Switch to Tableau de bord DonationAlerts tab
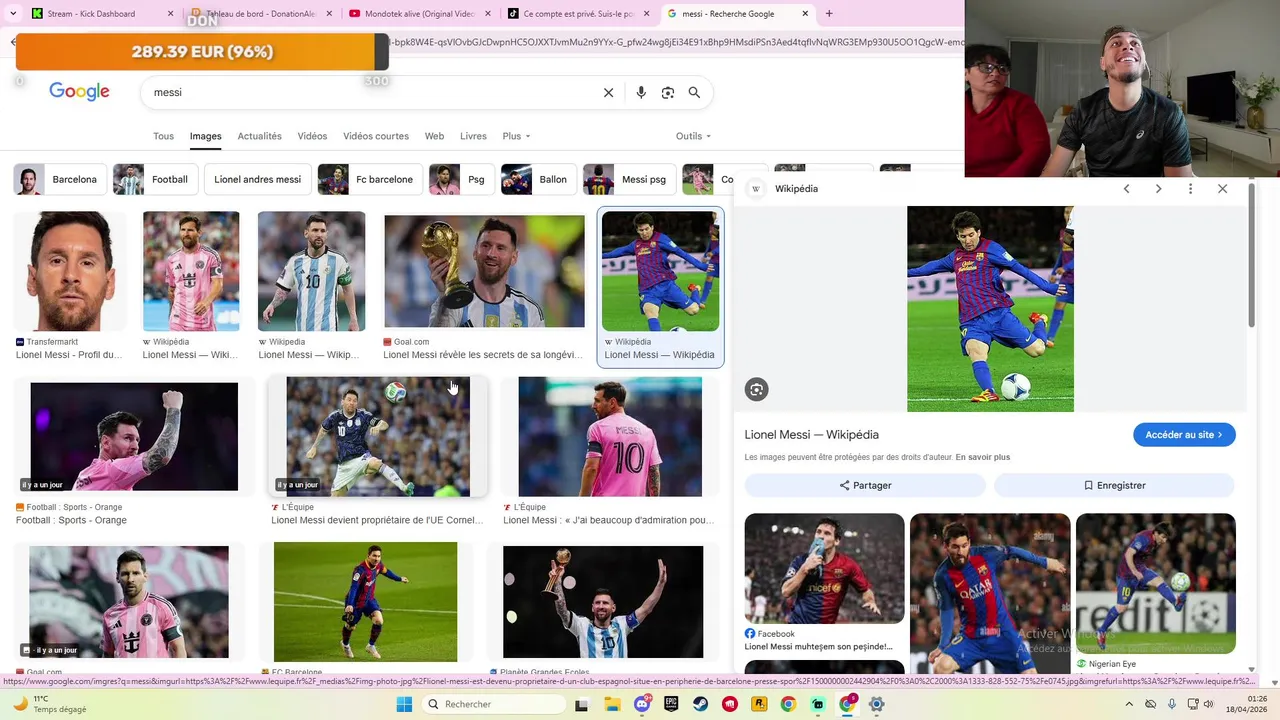Image resolution: width=1280 pixels, height=720 pixels. [x=260, y=14]
